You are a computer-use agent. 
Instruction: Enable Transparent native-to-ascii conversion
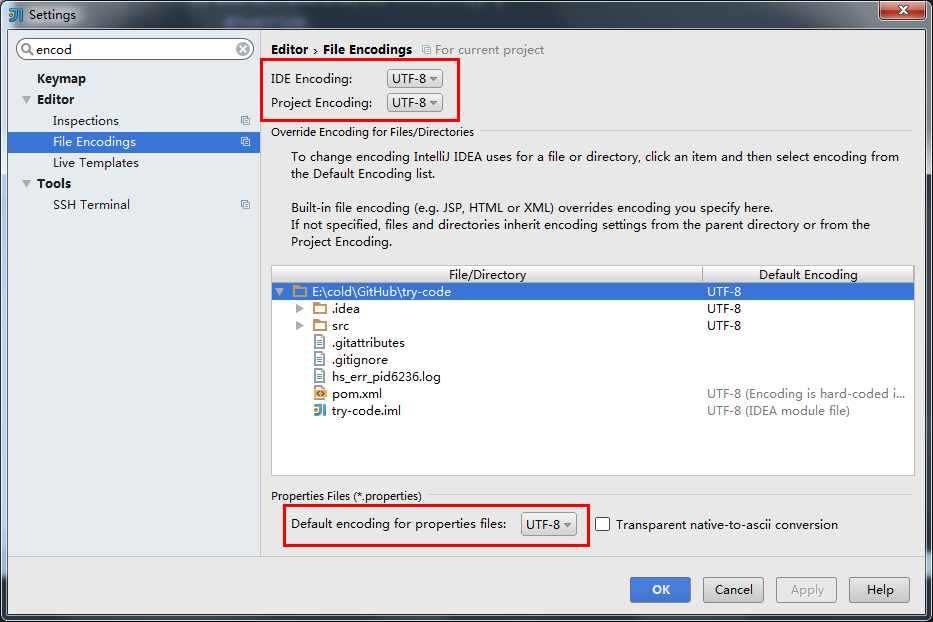click(602, 524)
